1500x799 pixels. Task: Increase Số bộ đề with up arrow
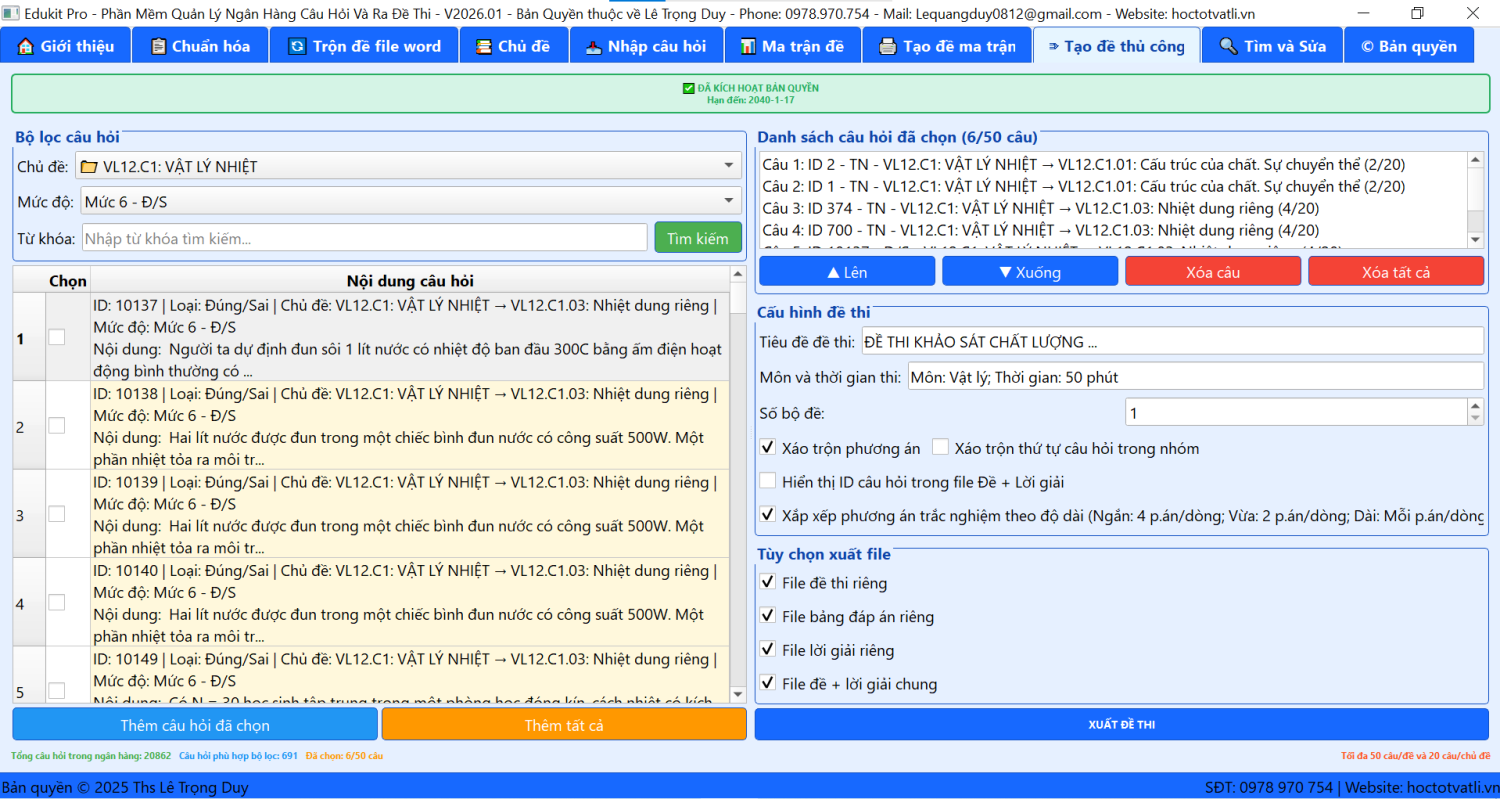(x=1475, y=407)
